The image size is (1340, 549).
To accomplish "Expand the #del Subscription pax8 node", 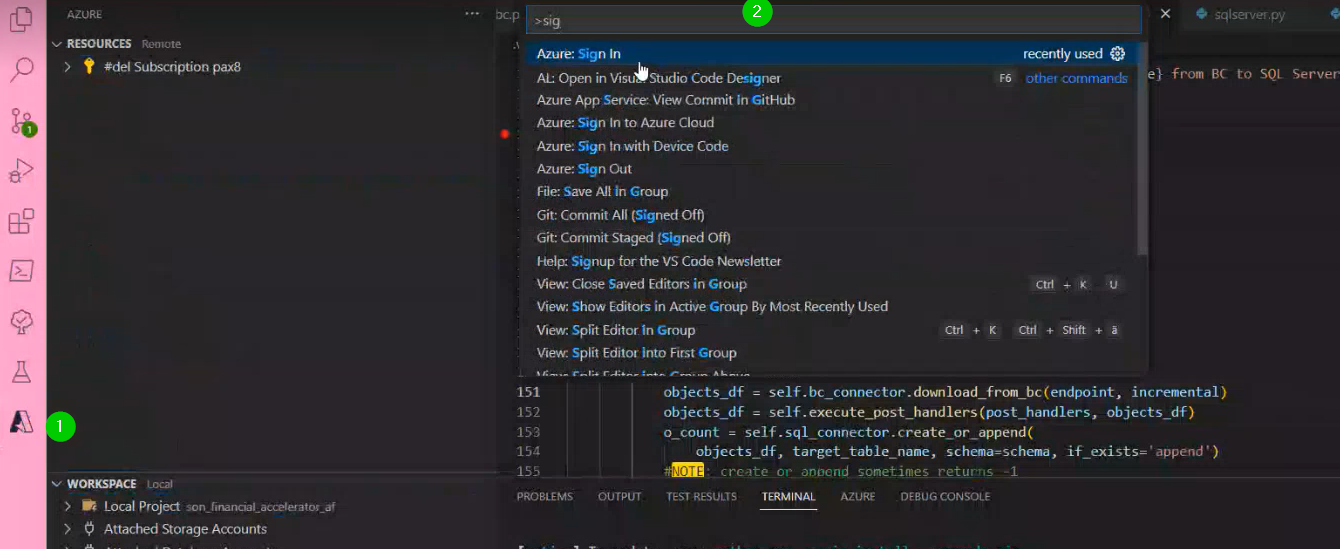I will 68,67.
